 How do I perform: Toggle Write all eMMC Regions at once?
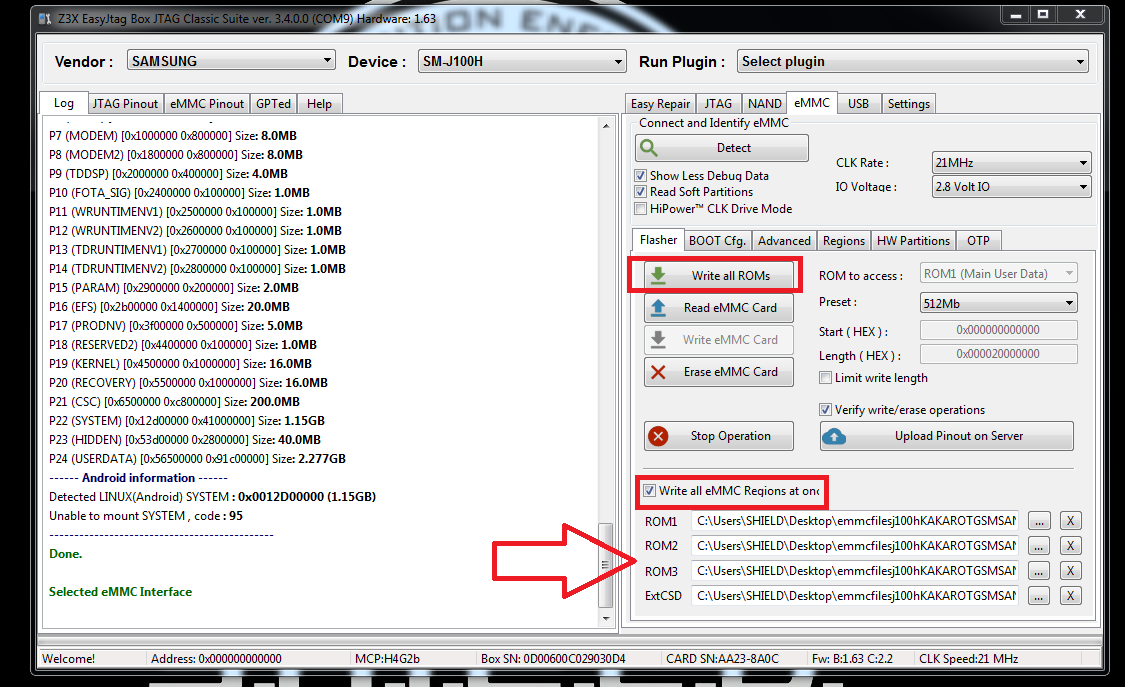649,491
